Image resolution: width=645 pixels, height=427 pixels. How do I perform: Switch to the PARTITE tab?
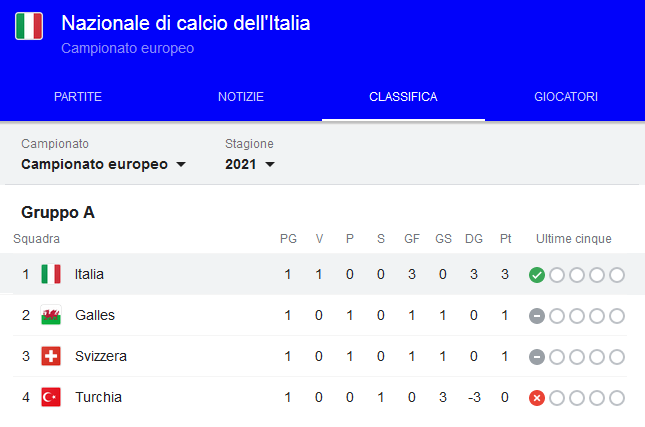pos(78,97)
